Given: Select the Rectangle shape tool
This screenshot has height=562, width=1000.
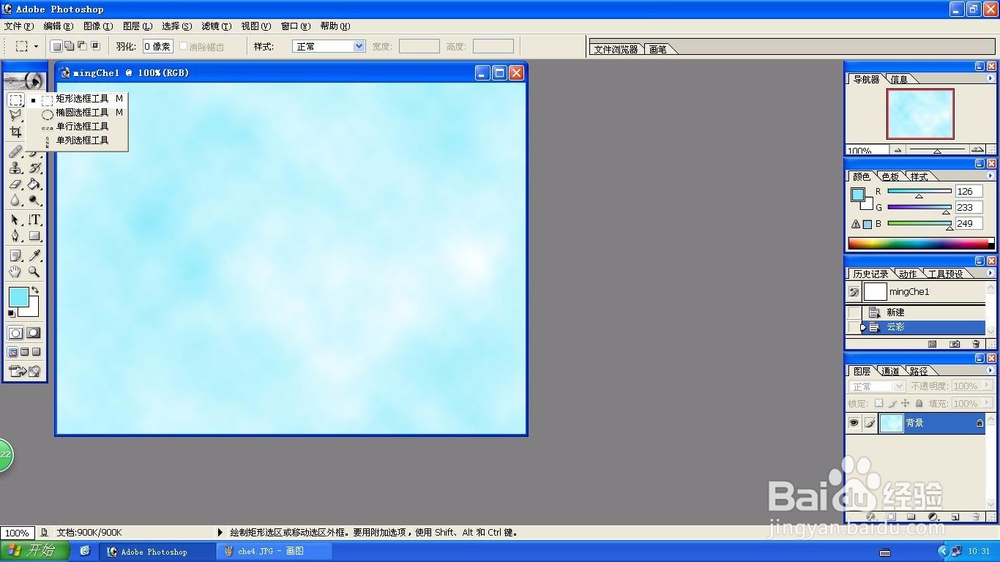Looking at the screenshot, I should coord(34,236).
